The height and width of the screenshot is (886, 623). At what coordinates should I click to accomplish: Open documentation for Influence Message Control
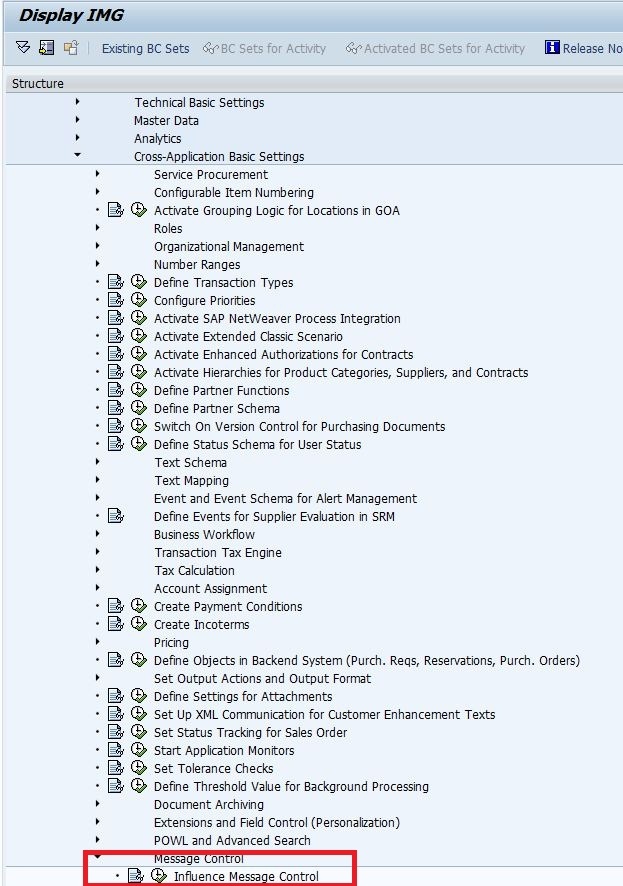pyautogui.click(x=136, y=876)
